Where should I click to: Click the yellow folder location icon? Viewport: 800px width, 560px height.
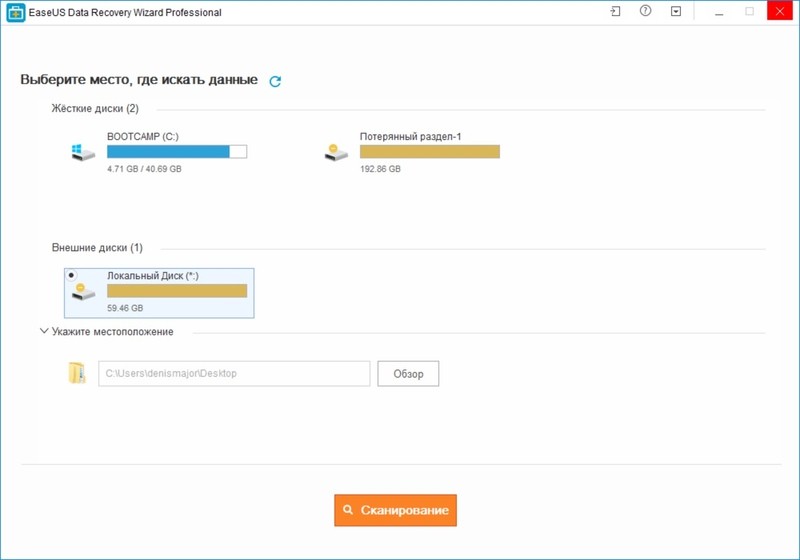(x=77, y=374)
